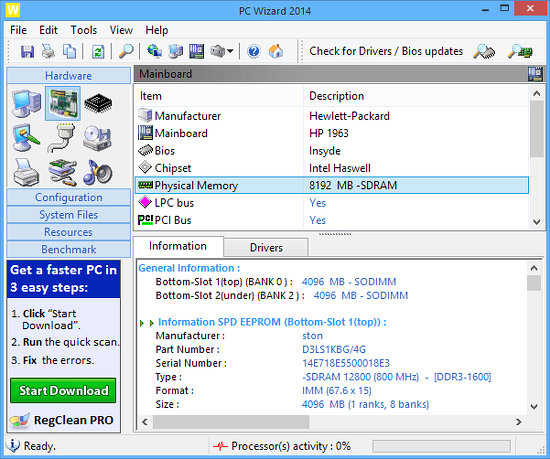Click the Start Download button
550x459 pixels.
[63, 390]
